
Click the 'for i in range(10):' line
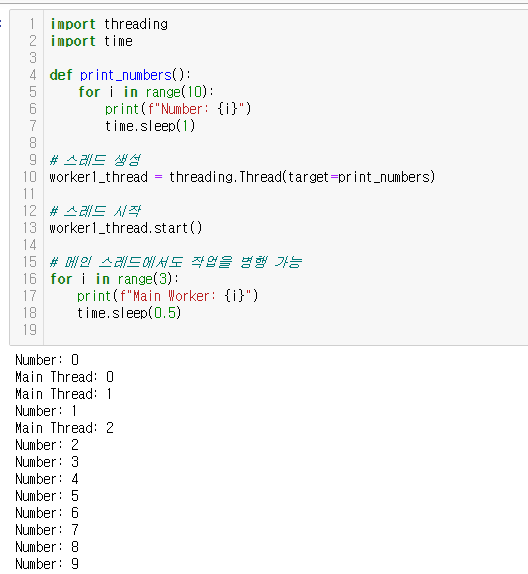pos(146,92)
